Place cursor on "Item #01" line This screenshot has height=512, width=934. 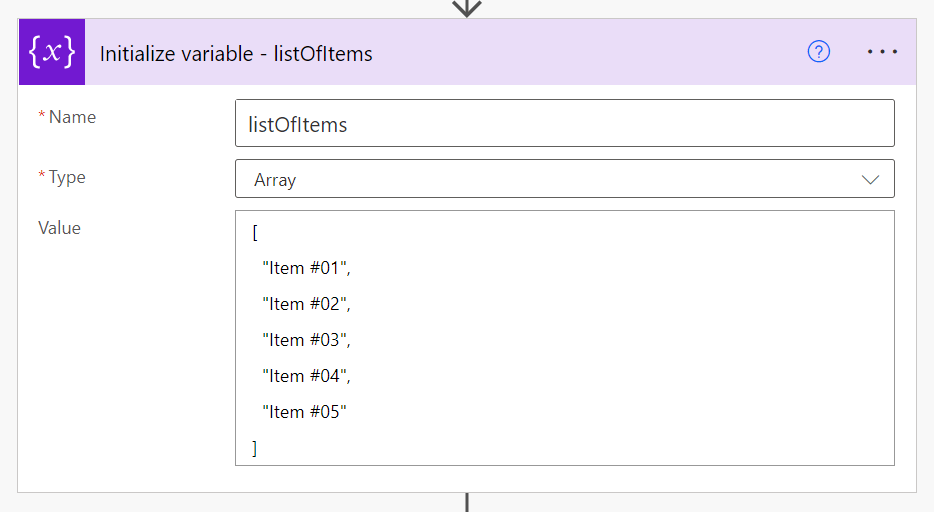(x=306, y=268)
